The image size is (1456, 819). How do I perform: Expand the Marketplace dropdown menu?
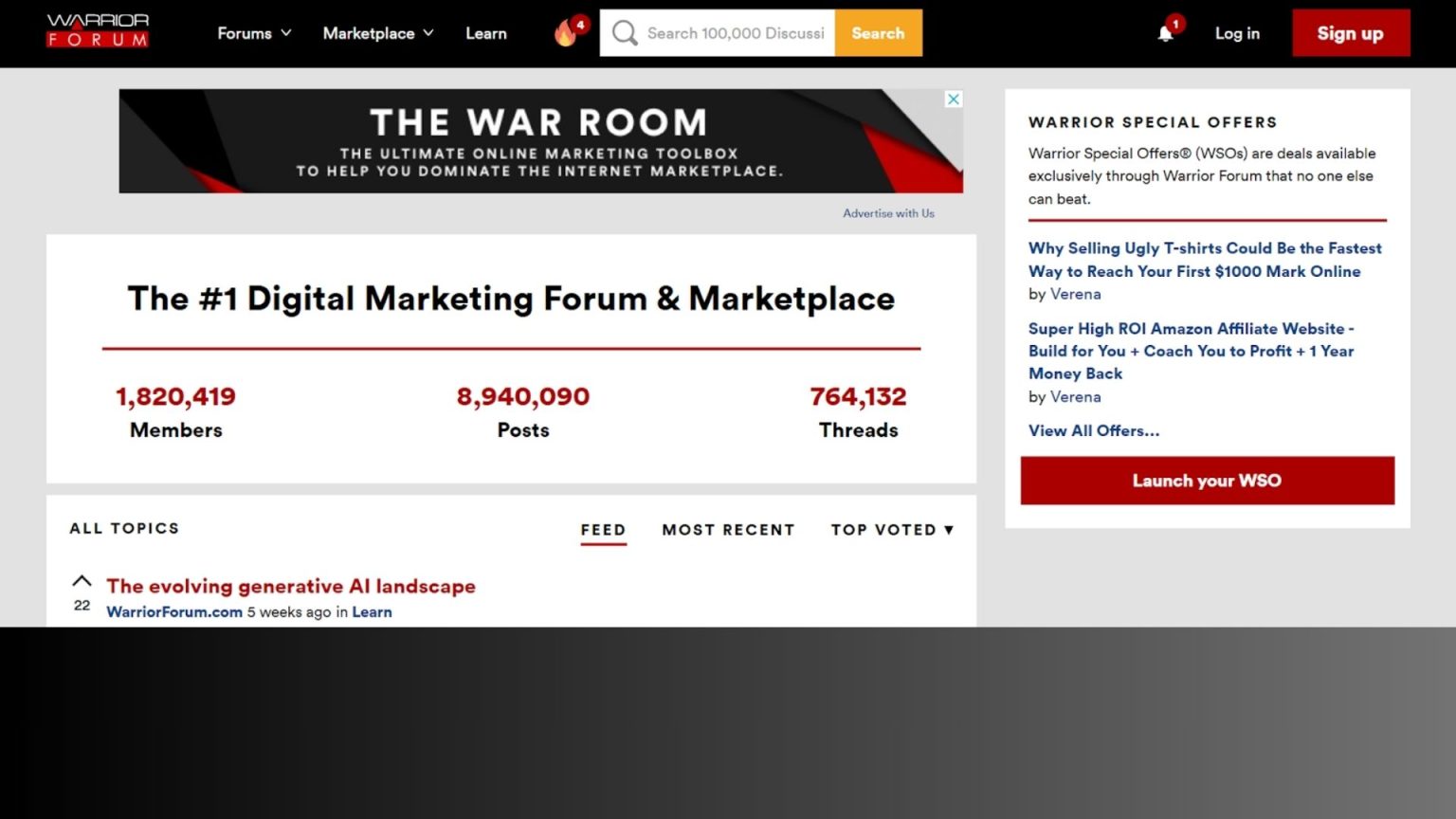(377, 33)
